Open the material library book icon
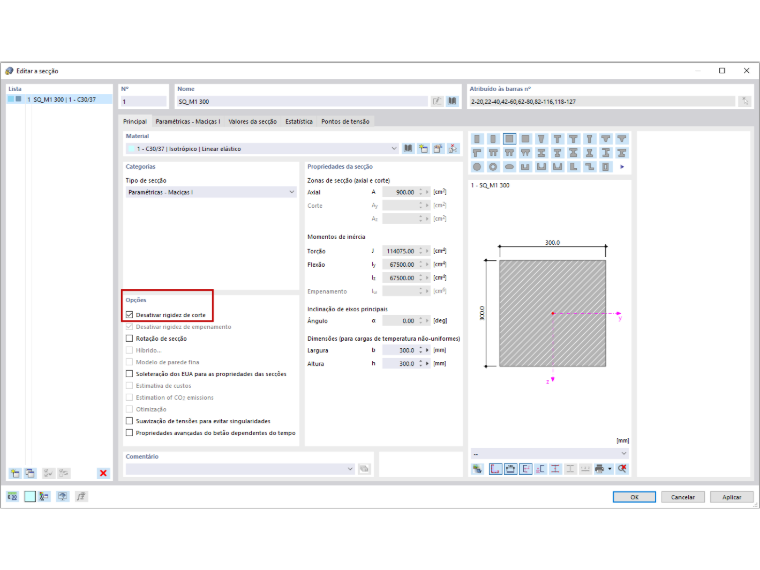The image size is (760, 570). [408, 148]
